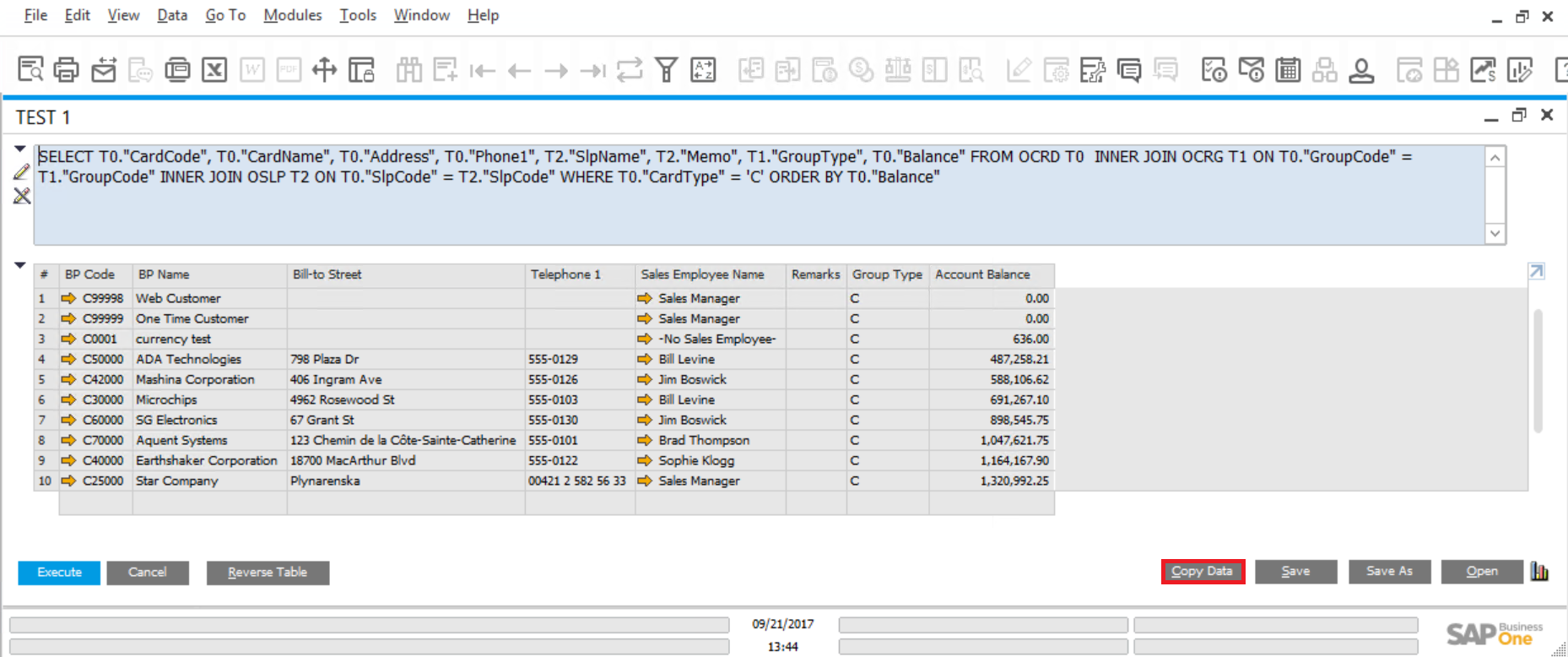Open the Modules menu
Screen dimensions: 1568x657
292,15
